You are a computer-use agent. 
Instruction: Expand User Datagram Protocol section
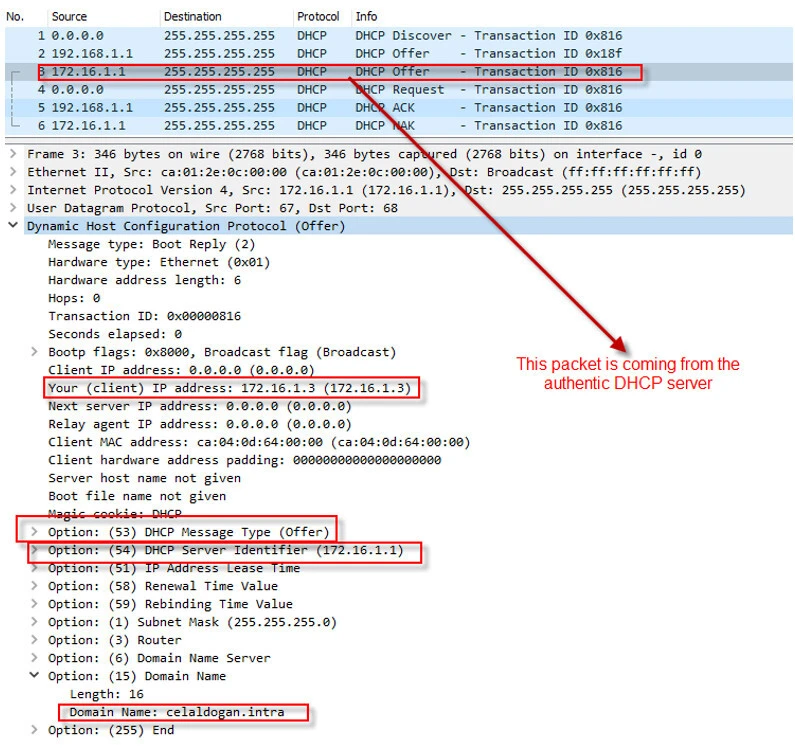pyautogui.click(x=12, y=208)
